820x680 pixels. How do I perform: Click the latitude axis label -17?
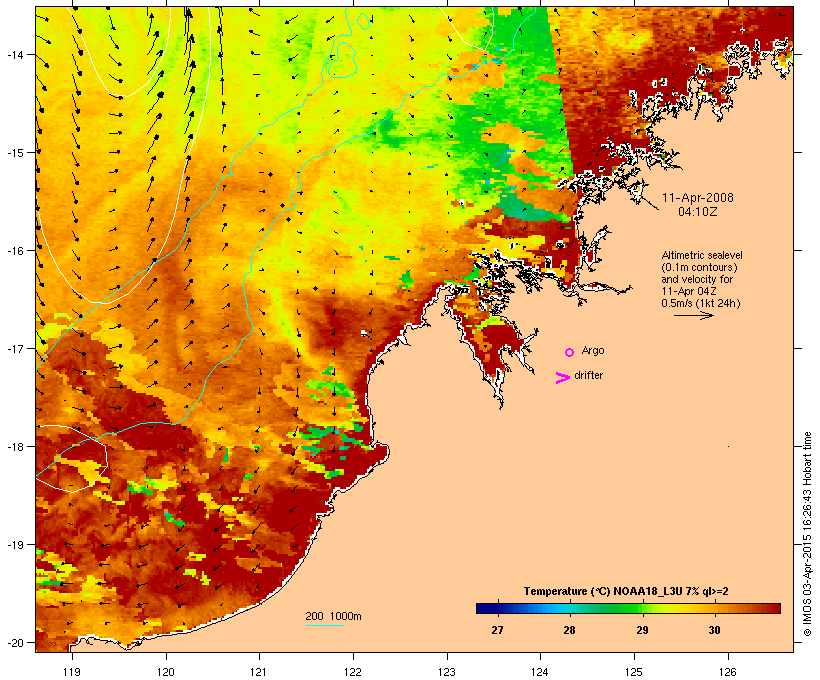(x=15, y=348)
